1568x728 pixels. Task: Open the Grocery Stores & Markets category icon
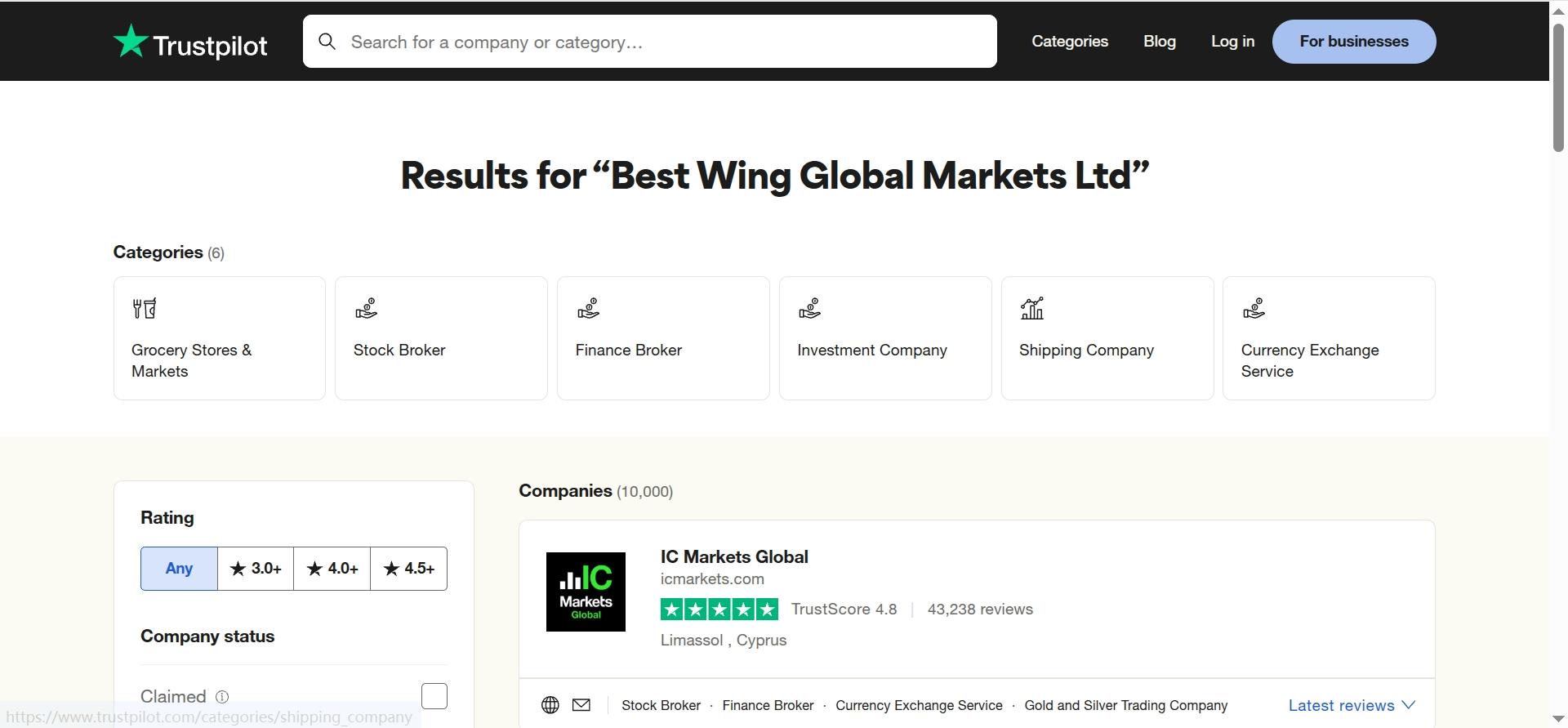coord(145,308)
